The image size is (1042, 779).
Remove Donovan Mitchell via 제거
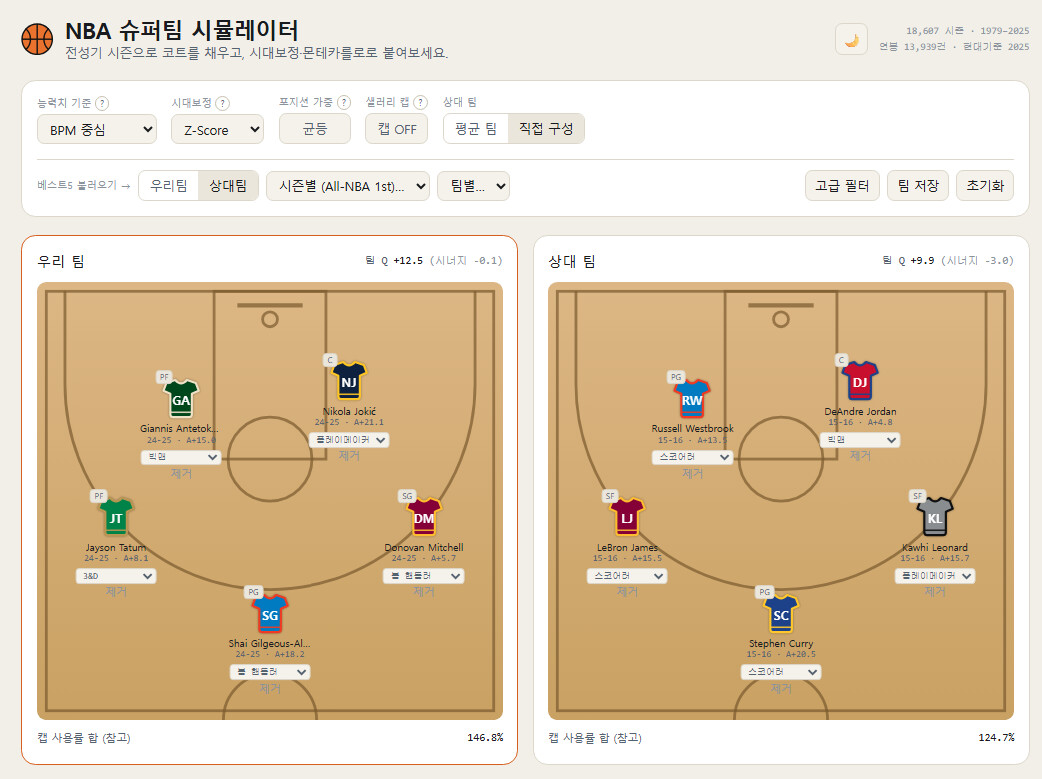click(x=424, y=591)
